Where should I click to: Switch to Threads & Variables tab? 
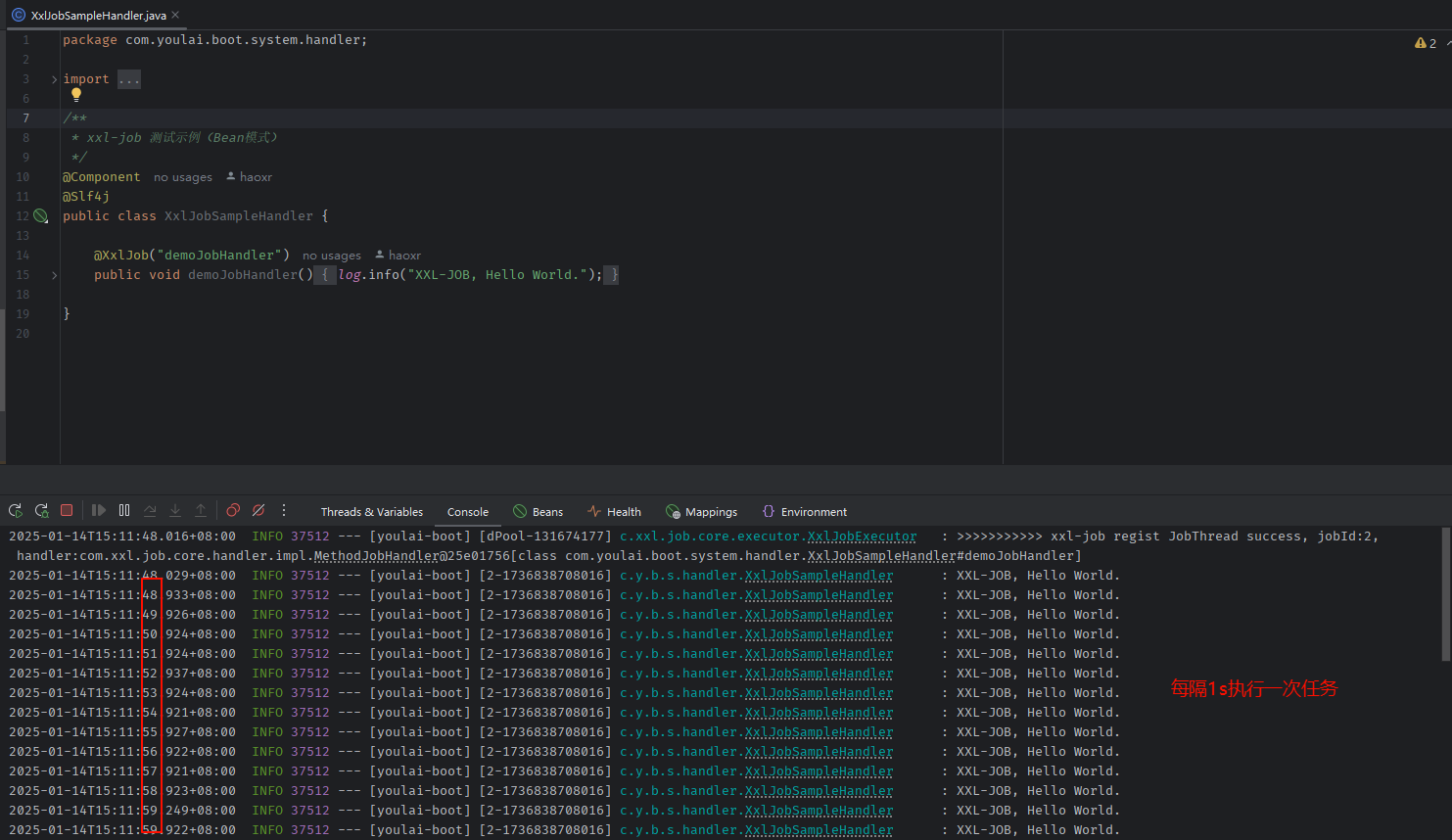tap(371, 512)
